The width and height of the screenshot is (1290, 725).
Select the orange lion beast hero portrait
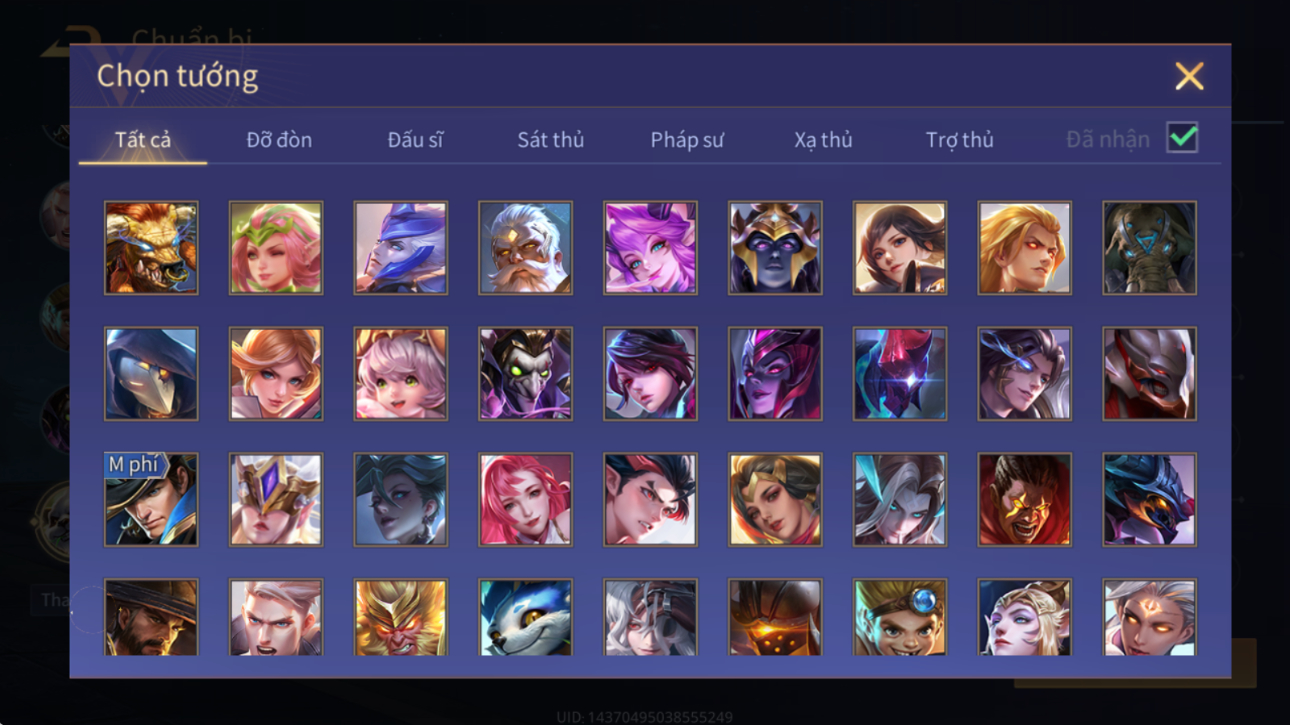pyautogui.click(x=151, y=248)
